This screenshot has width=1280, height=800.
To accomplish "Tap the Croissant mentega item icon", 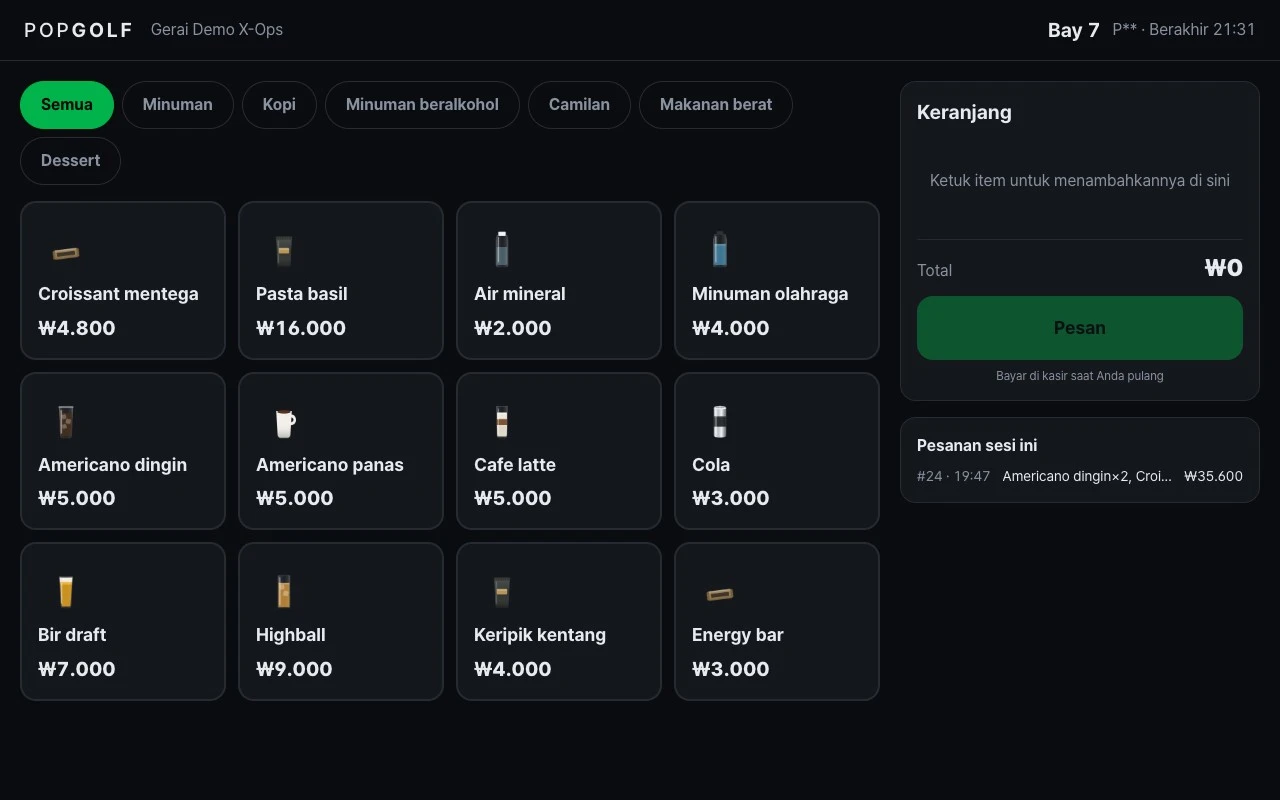I will [x=66, y=253].
